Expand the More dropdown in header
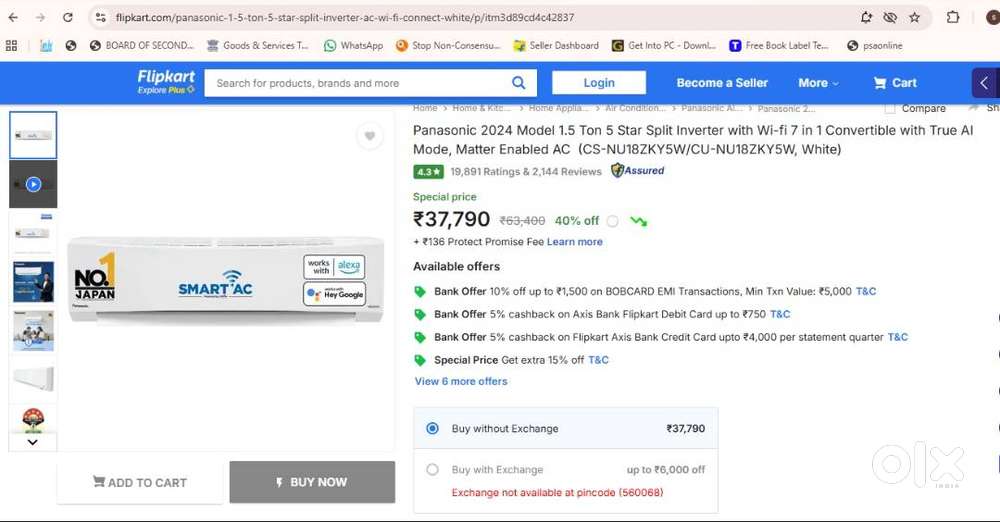1000x522 pixels. point(818,83)
